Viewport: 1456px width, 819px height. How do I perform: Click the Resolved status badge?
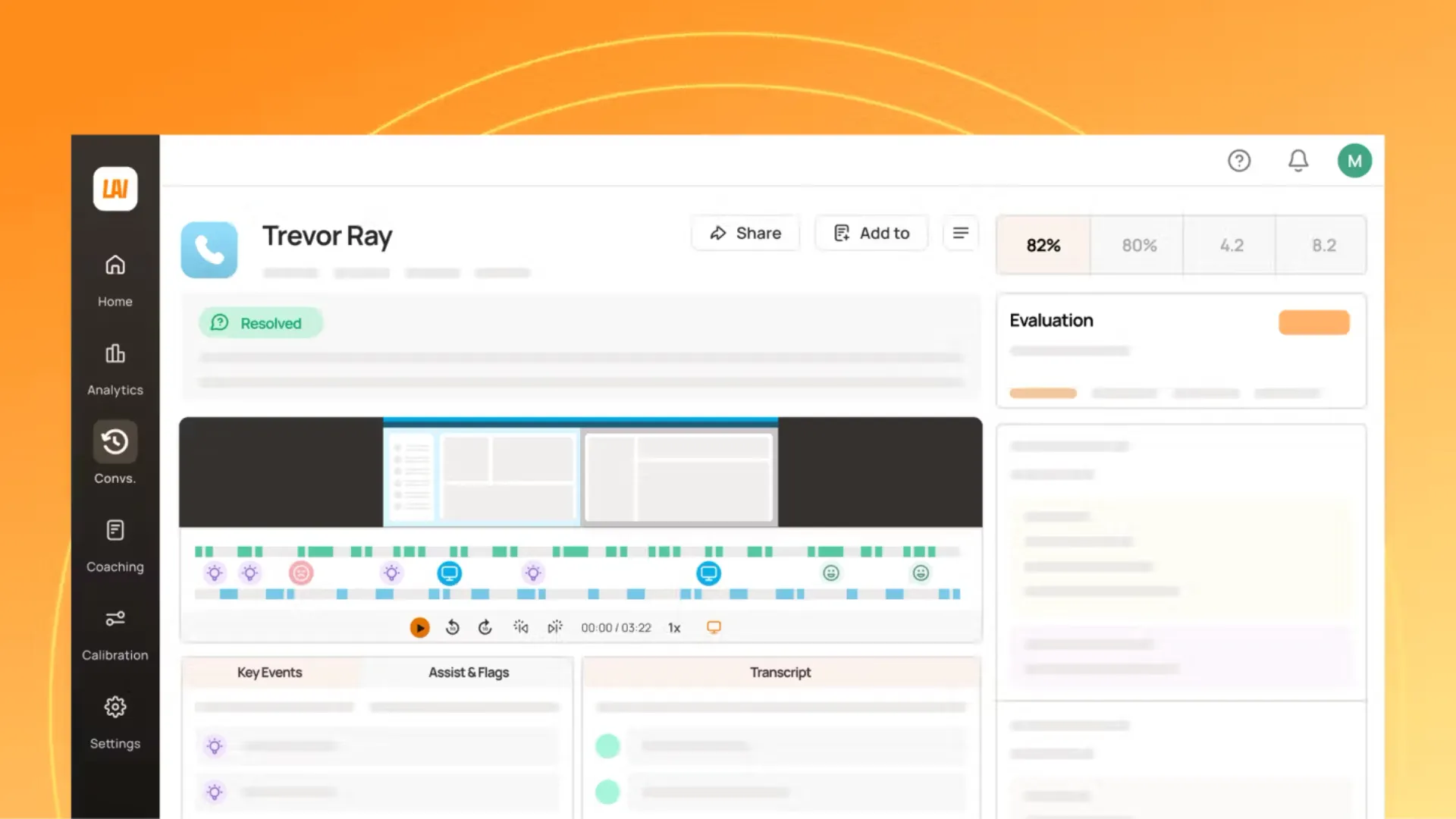click(x=260, y=323)
